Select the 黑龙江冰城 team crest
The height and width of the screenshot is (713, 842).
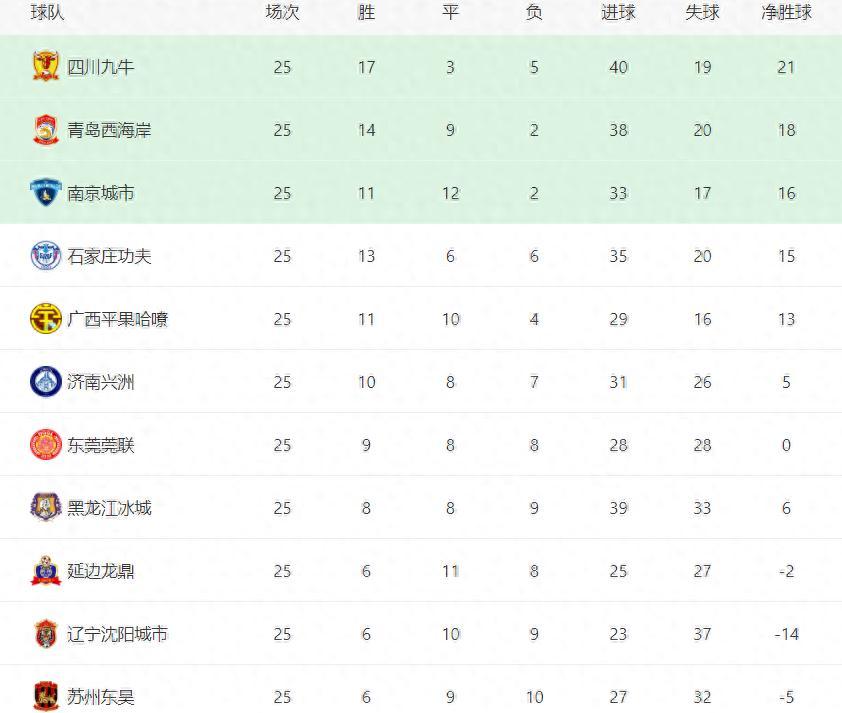pos(46,507)
